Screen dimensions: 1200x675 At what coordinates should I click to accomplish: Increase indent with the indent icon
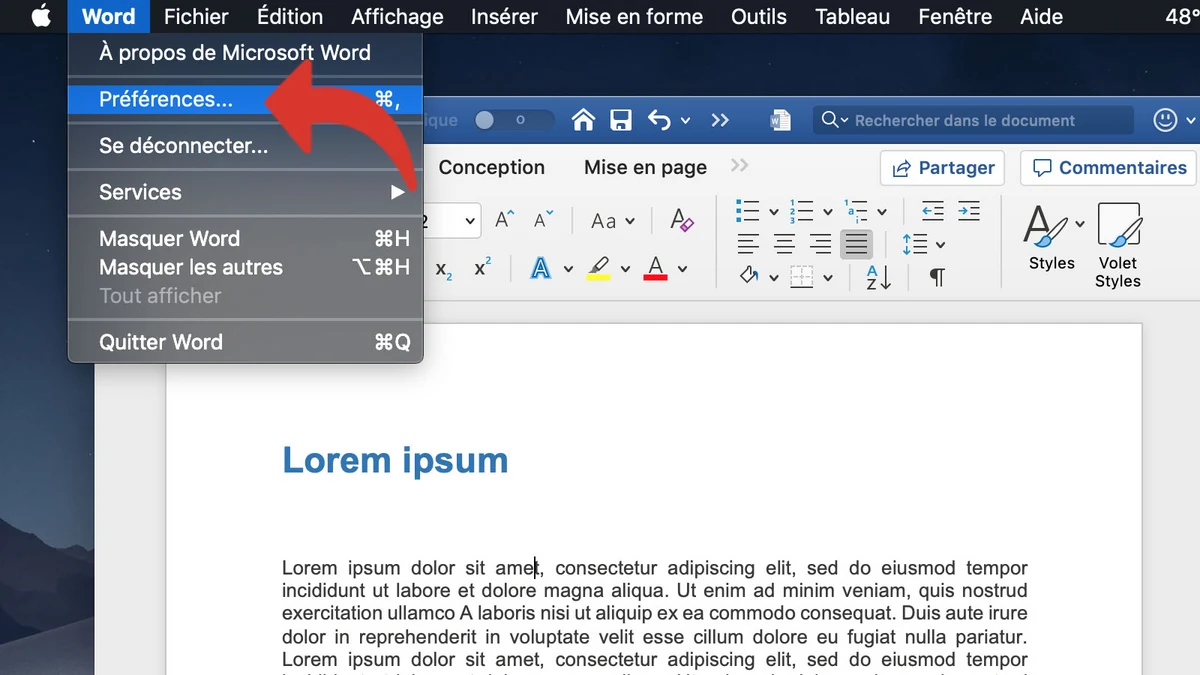point(968,211)
